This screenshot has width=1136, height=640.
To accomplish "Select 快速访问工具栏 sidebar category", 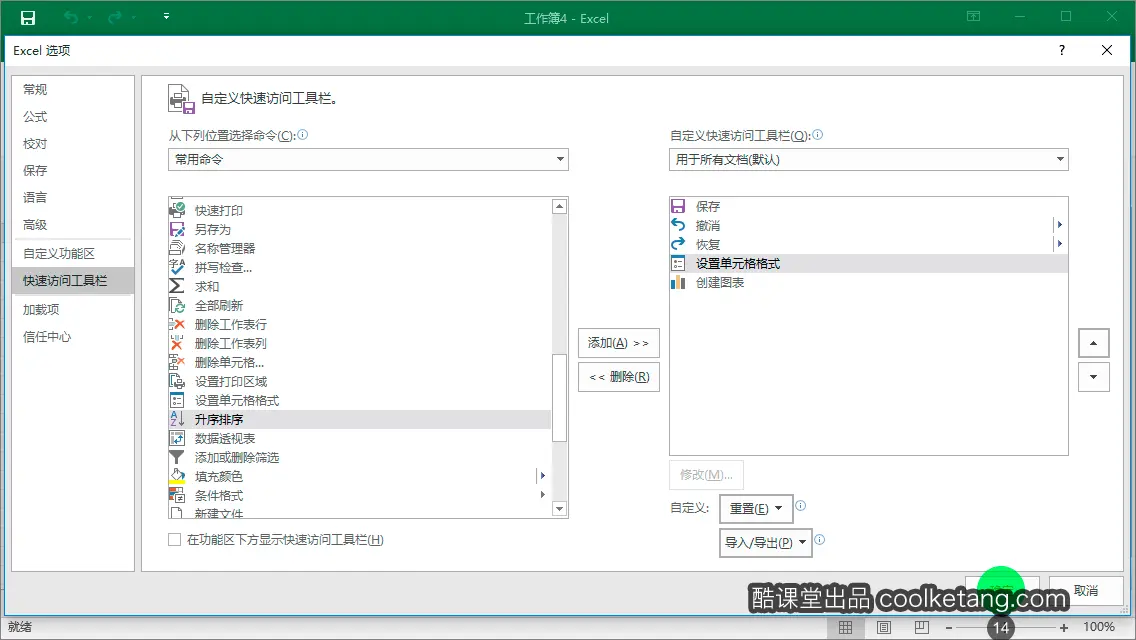I will point(73,280).
